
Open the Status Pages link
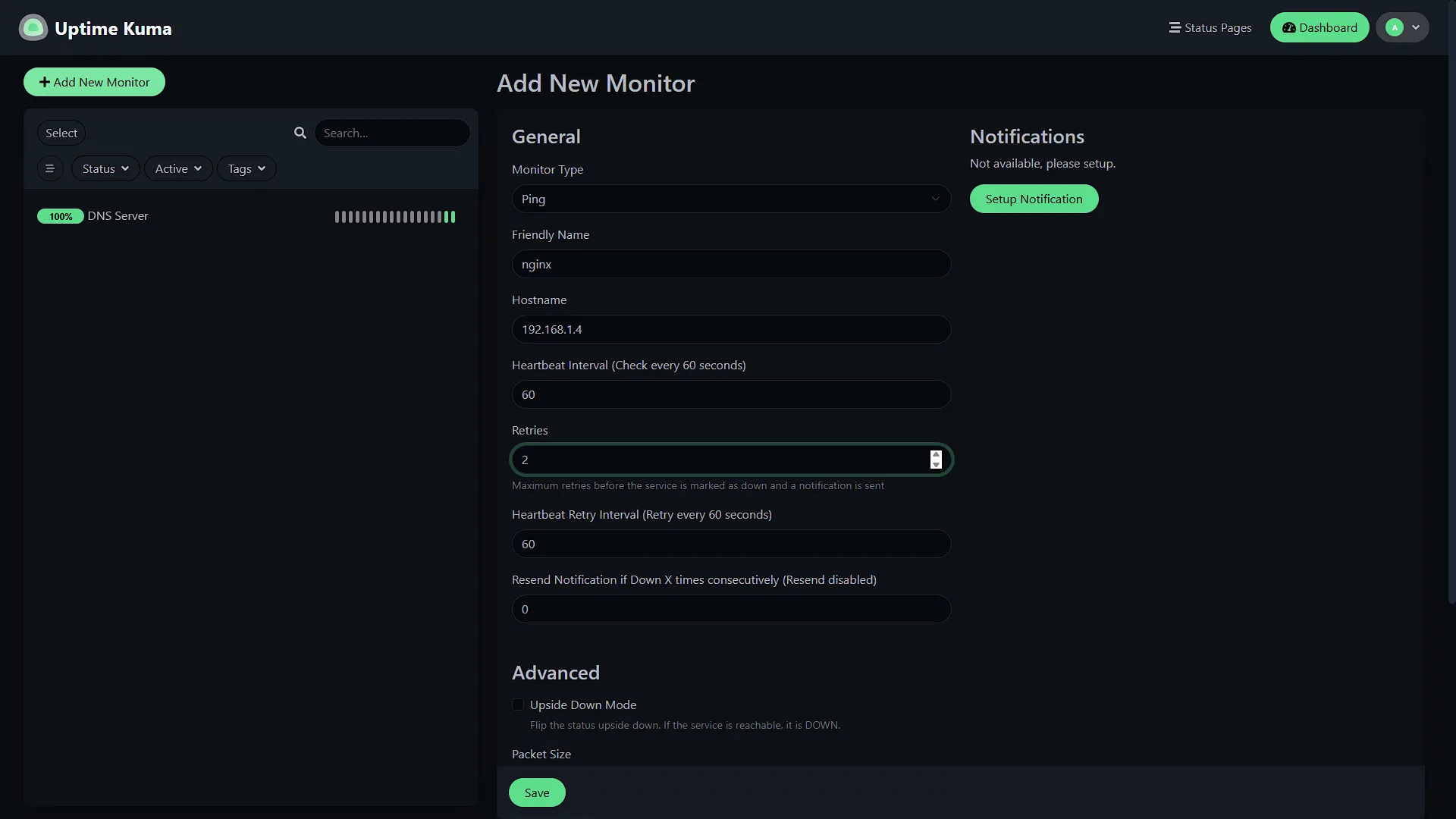pyautogui.click(x=1210, y=28)
